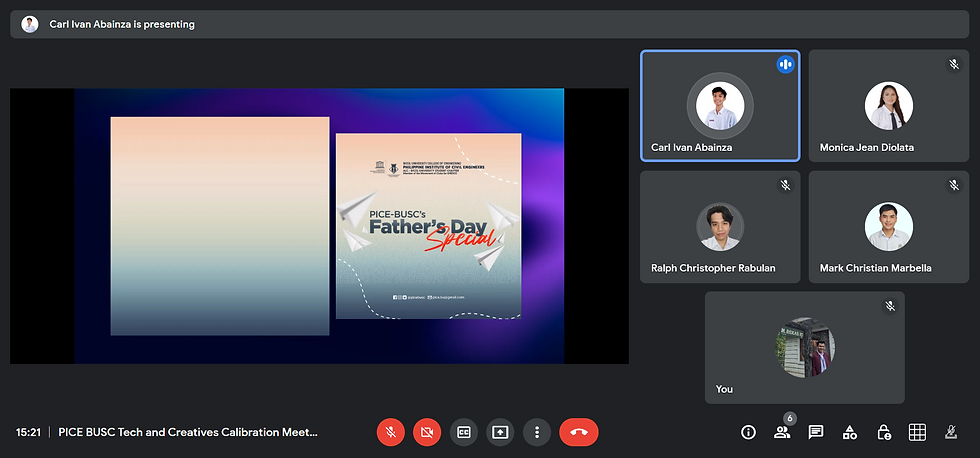This screenshot has width=980, height=458.
Task: Open the chat with everyone panel
Action: coord(816,432)
